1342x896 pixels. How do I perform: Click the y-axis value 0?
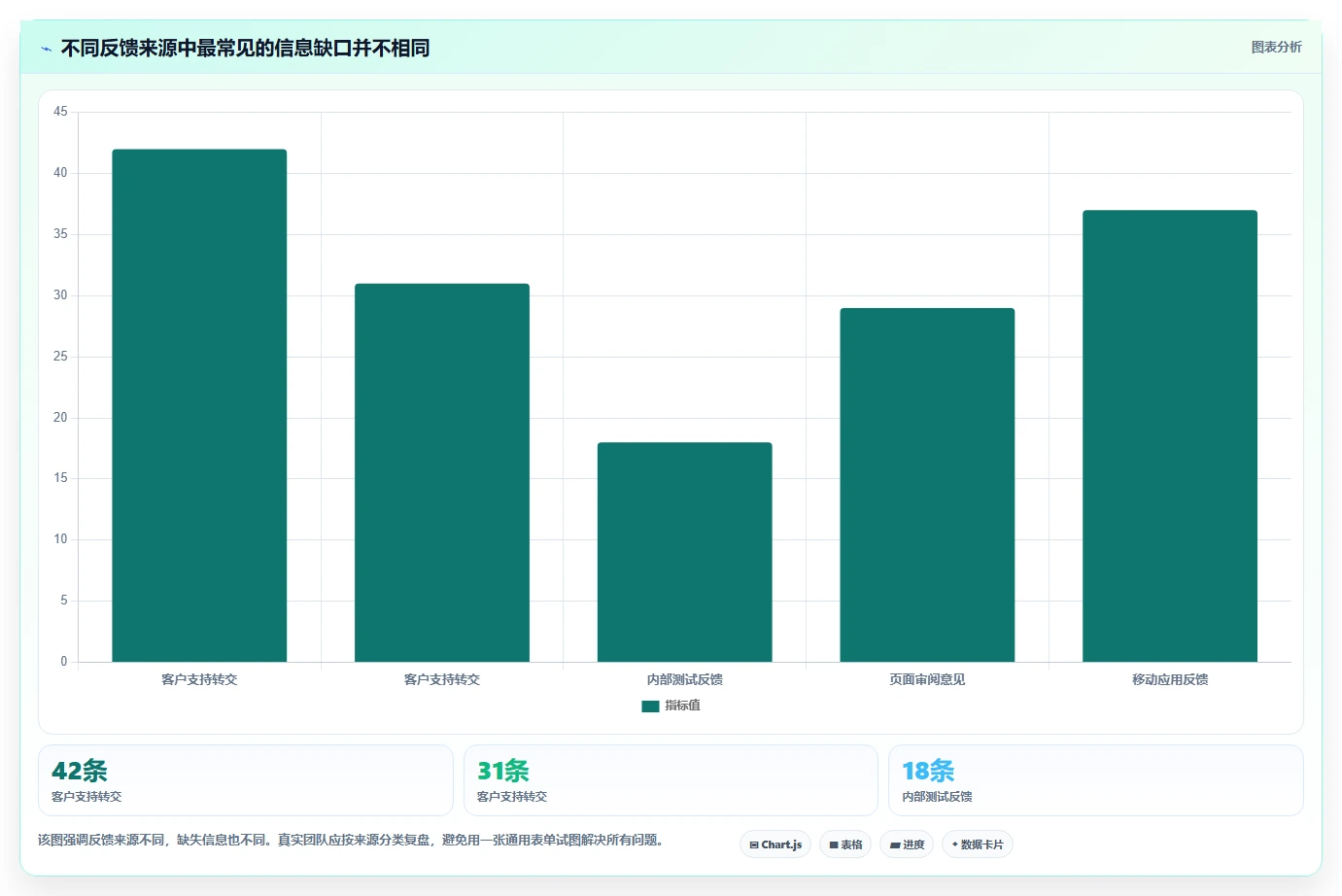64,662
